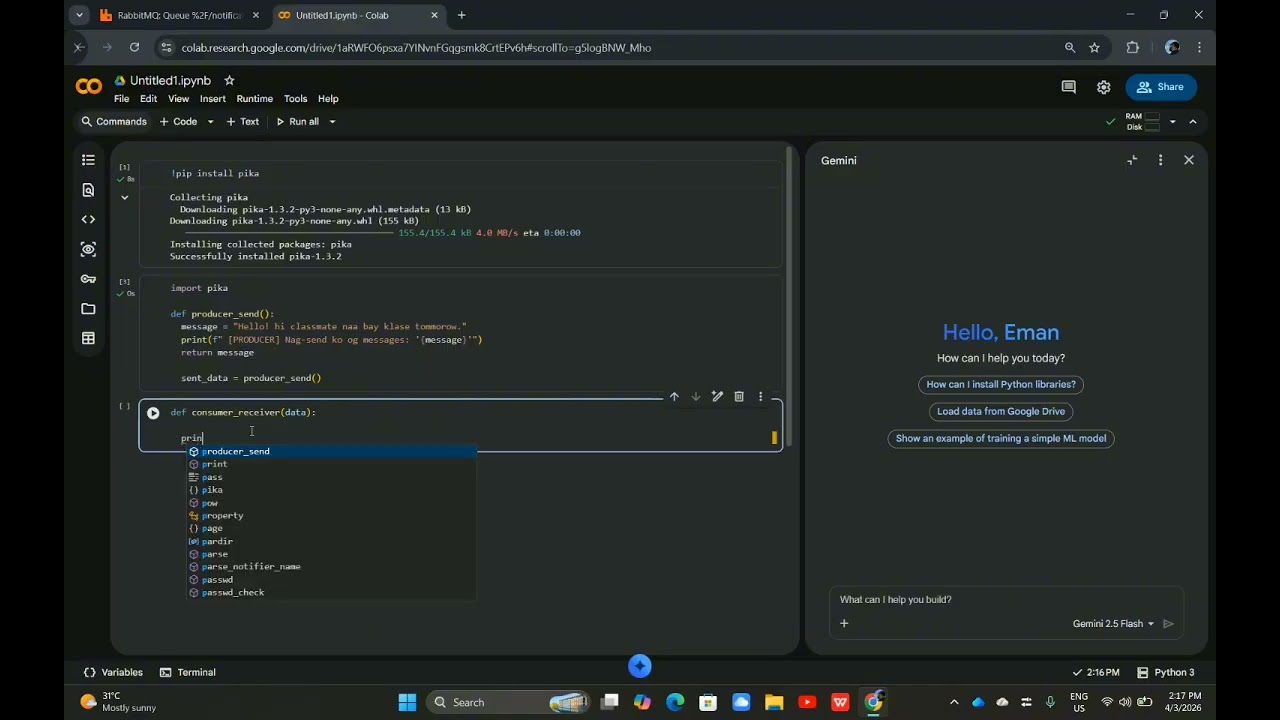
Task: Open the Gemini 2.5 Flash model selector
Action: click(x=1113, y=623)
